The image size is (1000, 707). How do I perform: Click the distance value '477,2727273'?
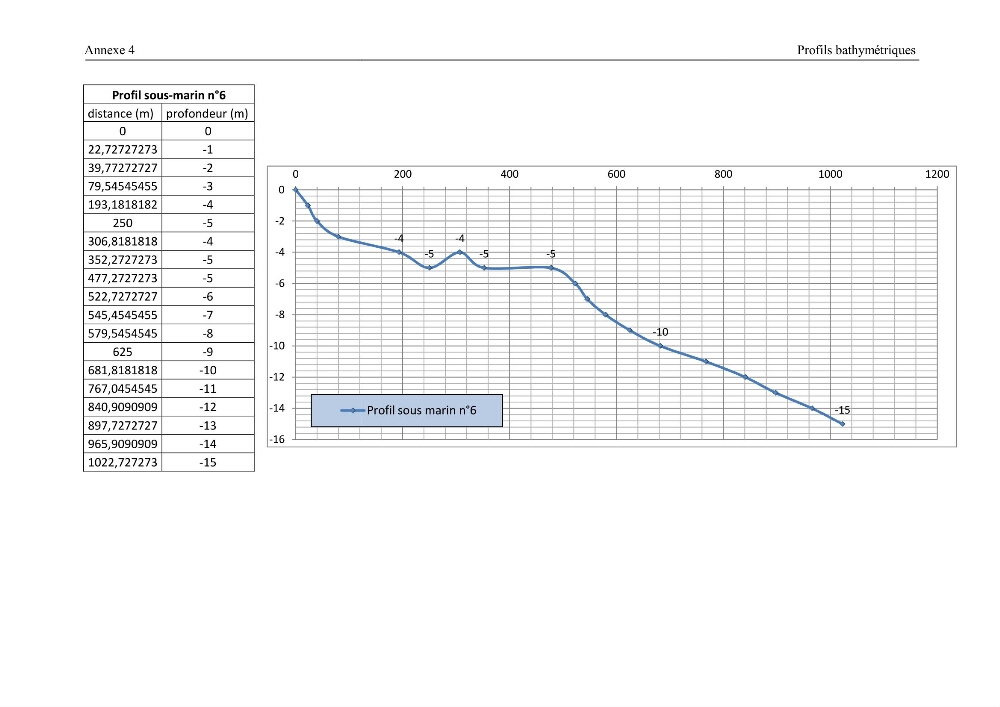coord(122,279)
